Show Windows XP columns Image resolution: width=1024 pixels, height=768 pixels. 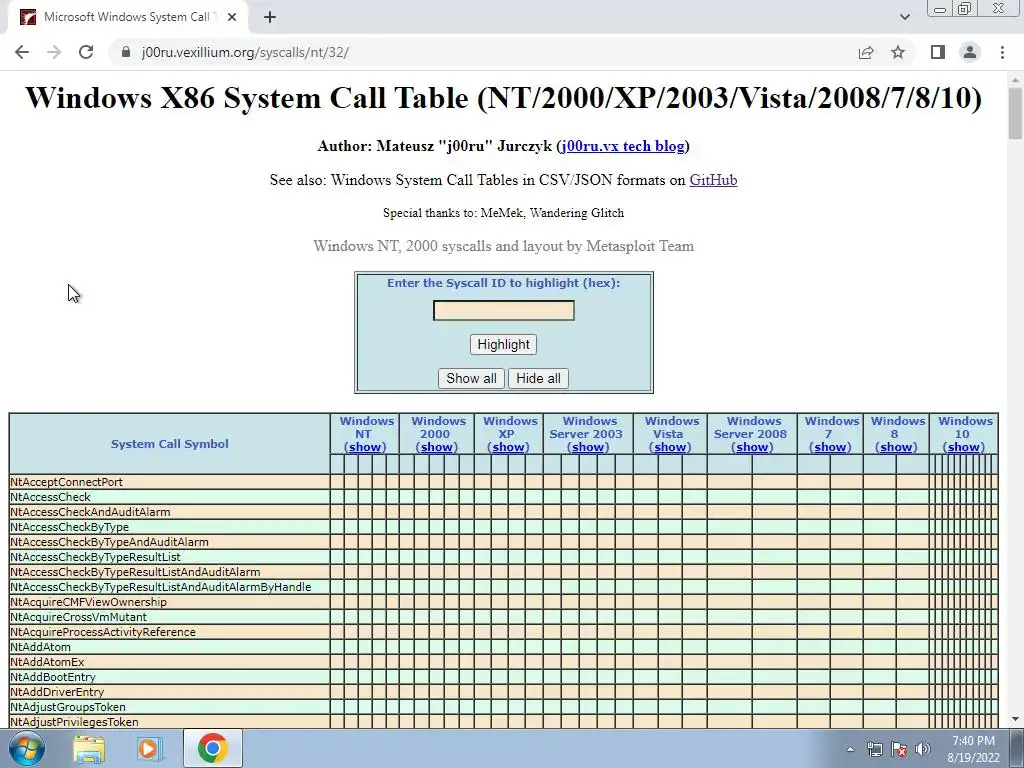click(x=509, y=447)
